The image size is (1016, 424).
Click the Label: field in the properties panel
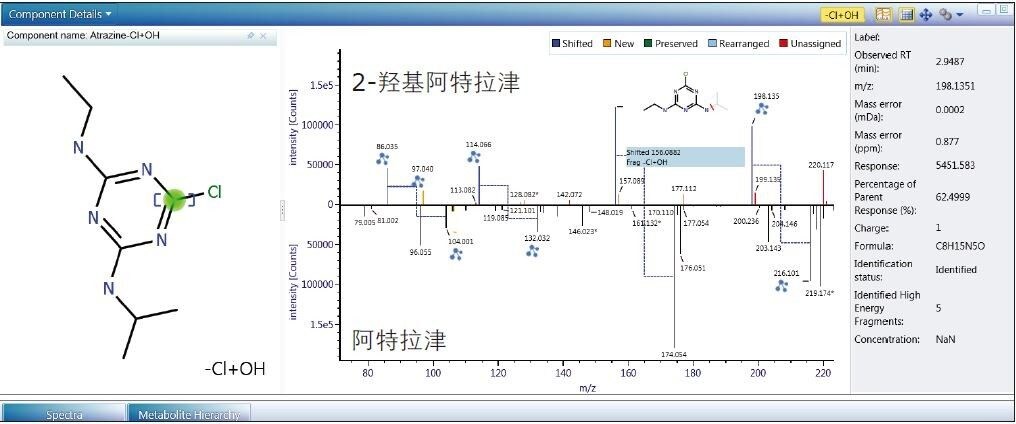tap(867, 38)
